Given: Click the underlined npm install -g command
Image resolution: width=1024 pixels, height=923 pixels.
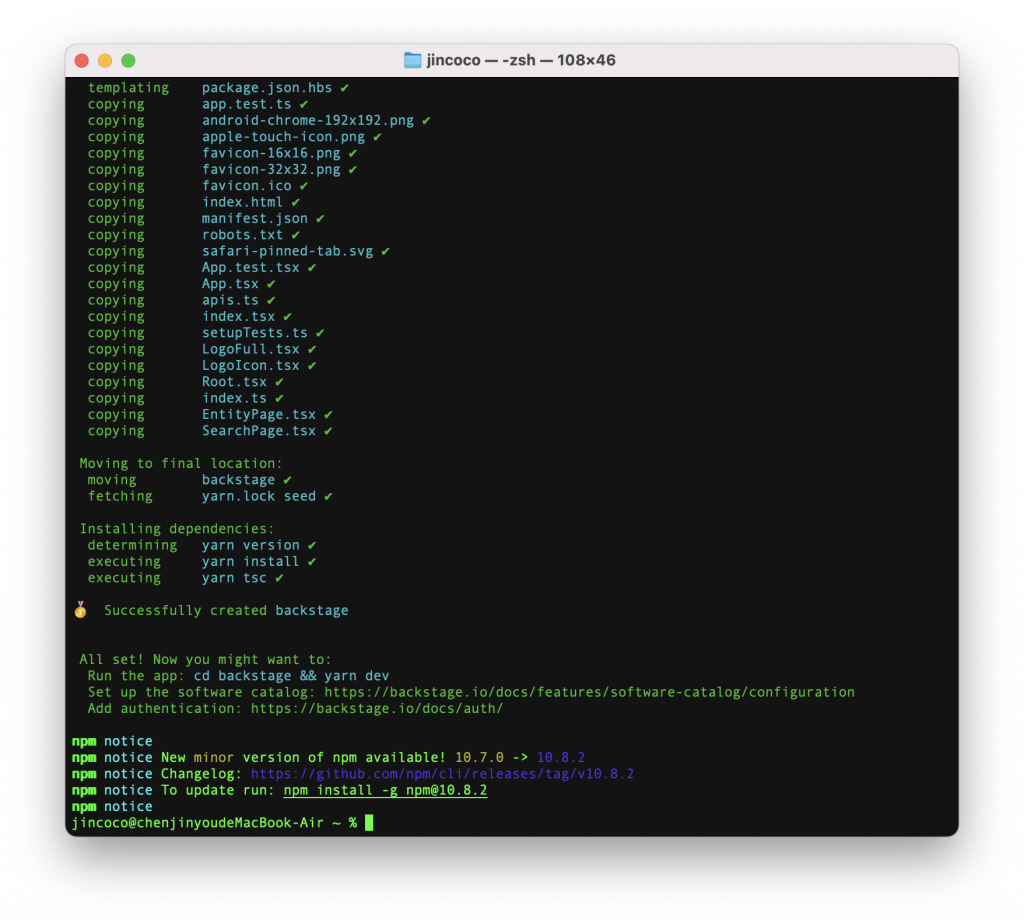Looking at the screenshot, I should tap(385, 790).
